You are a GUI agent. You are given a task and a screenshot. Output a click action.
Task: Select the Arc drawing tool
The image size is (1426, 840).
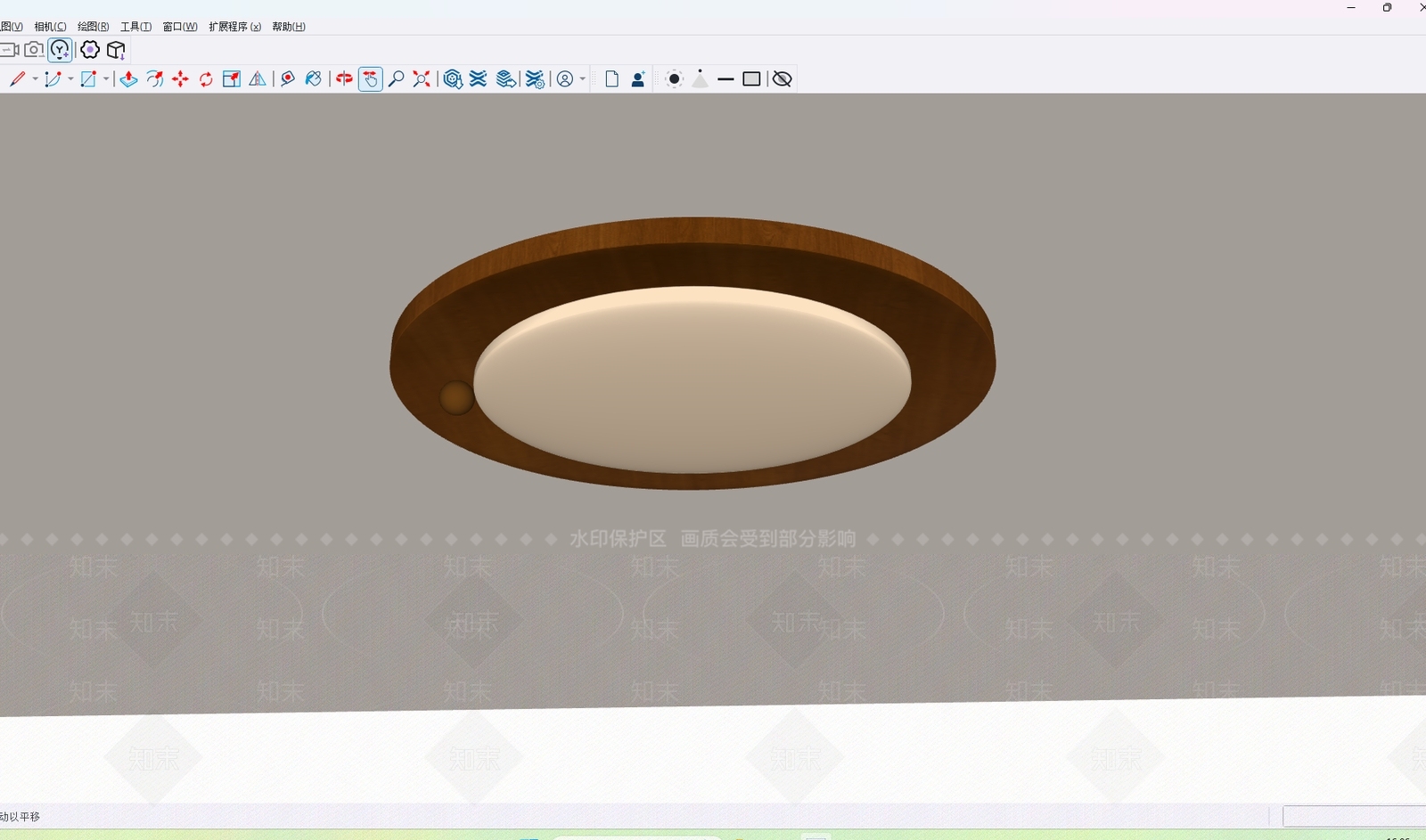click(x=53, y=79)
